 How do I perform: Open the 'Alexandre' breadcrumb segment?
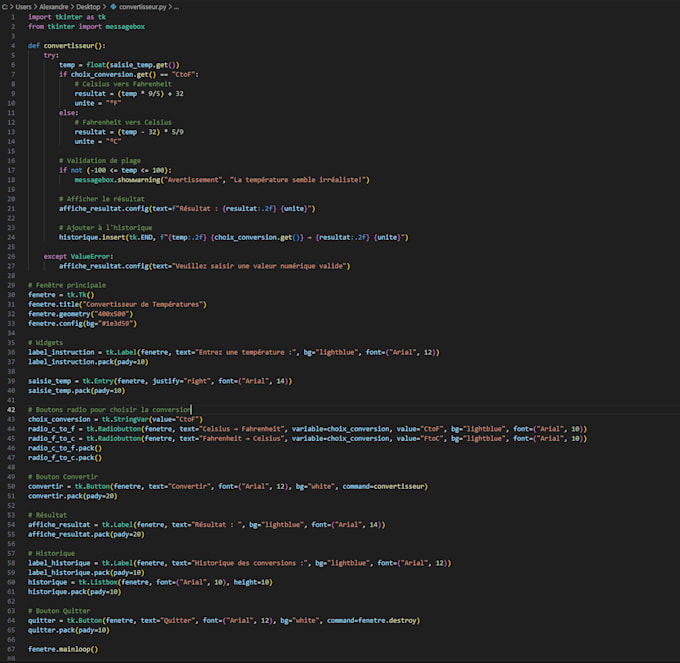click(54, 7)
